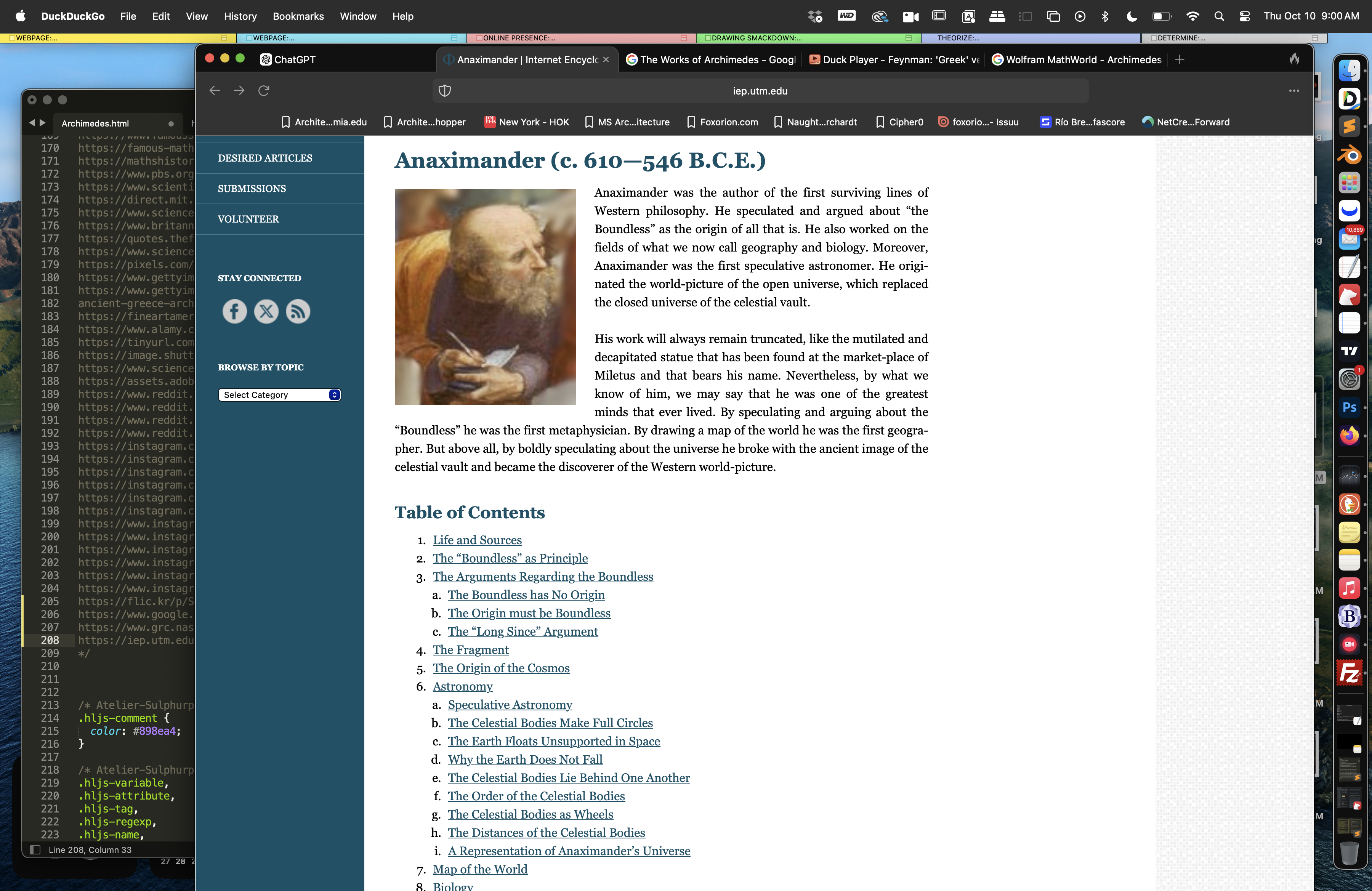Click the iep.utm.edu address field
The width and height of the screenshot is (1372, 891).
[x=760, y=91]
